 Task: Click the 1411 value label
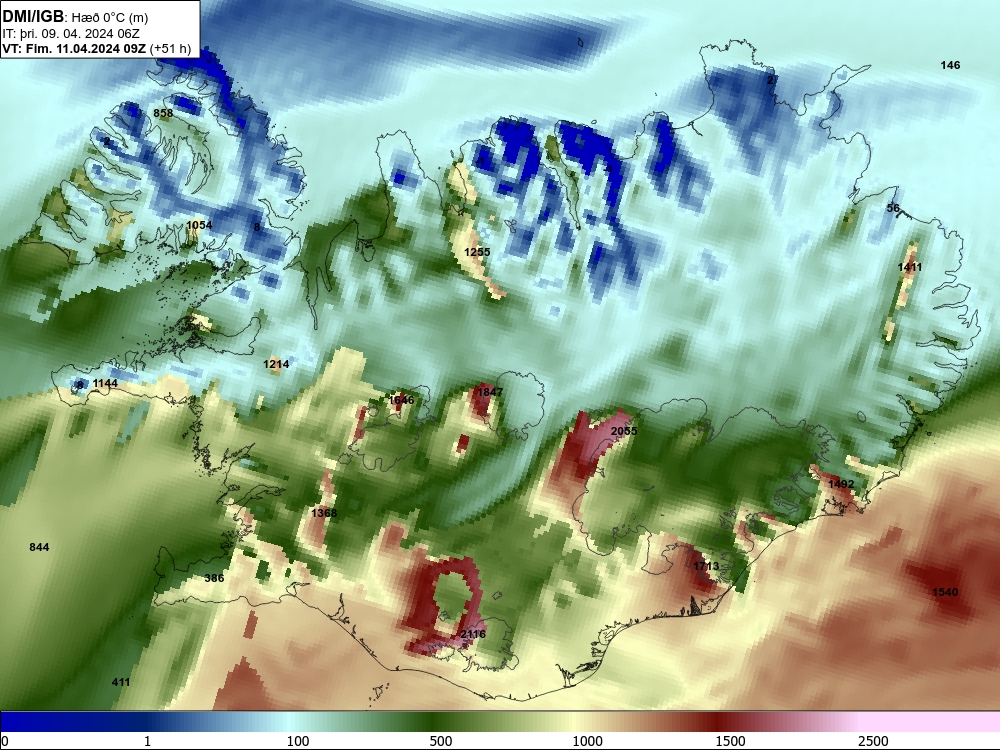(909, 267)
